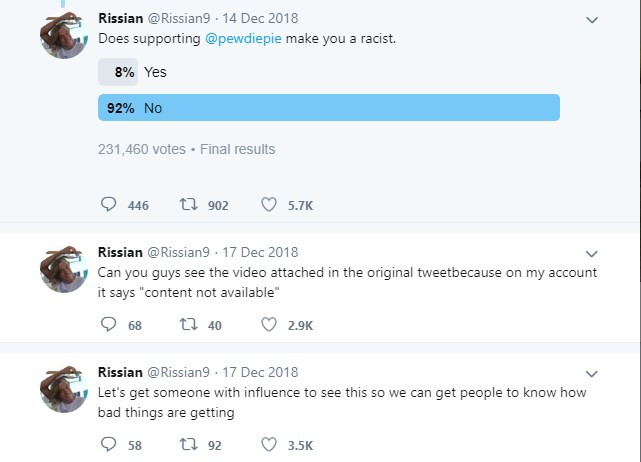Image resolution: width=641 pixels, height=462 pixels.
Task: Open the @pewdiepie mention link
Action: [x=243, y=38]
